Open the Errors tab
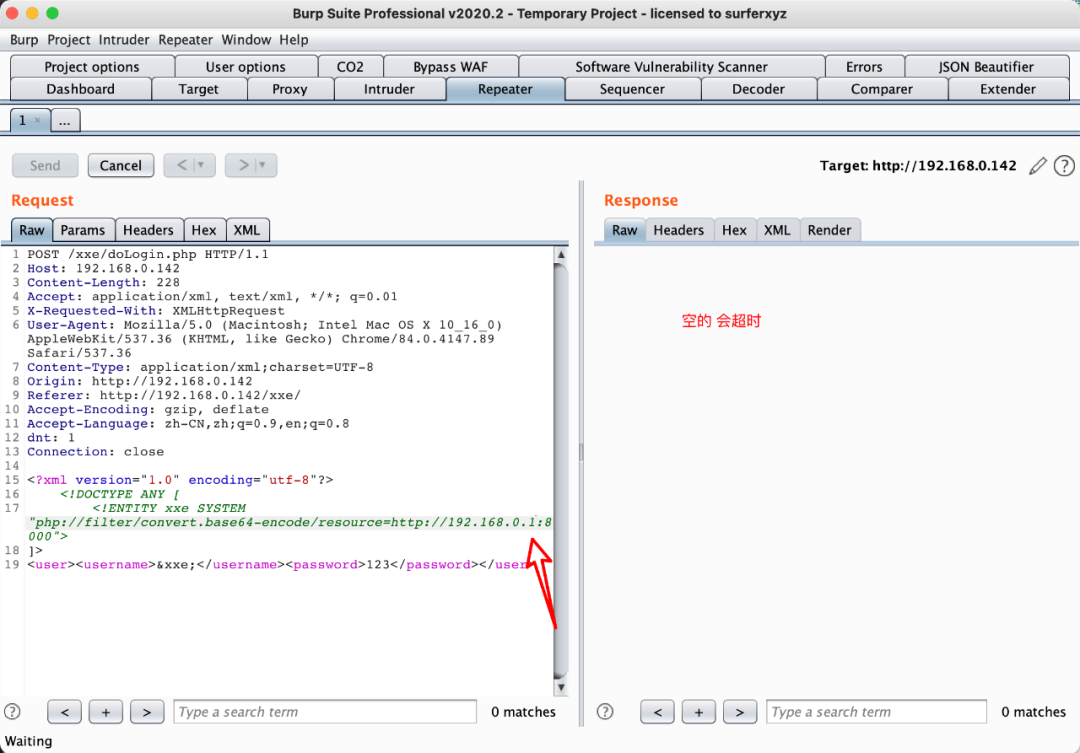 pos(864,67)
